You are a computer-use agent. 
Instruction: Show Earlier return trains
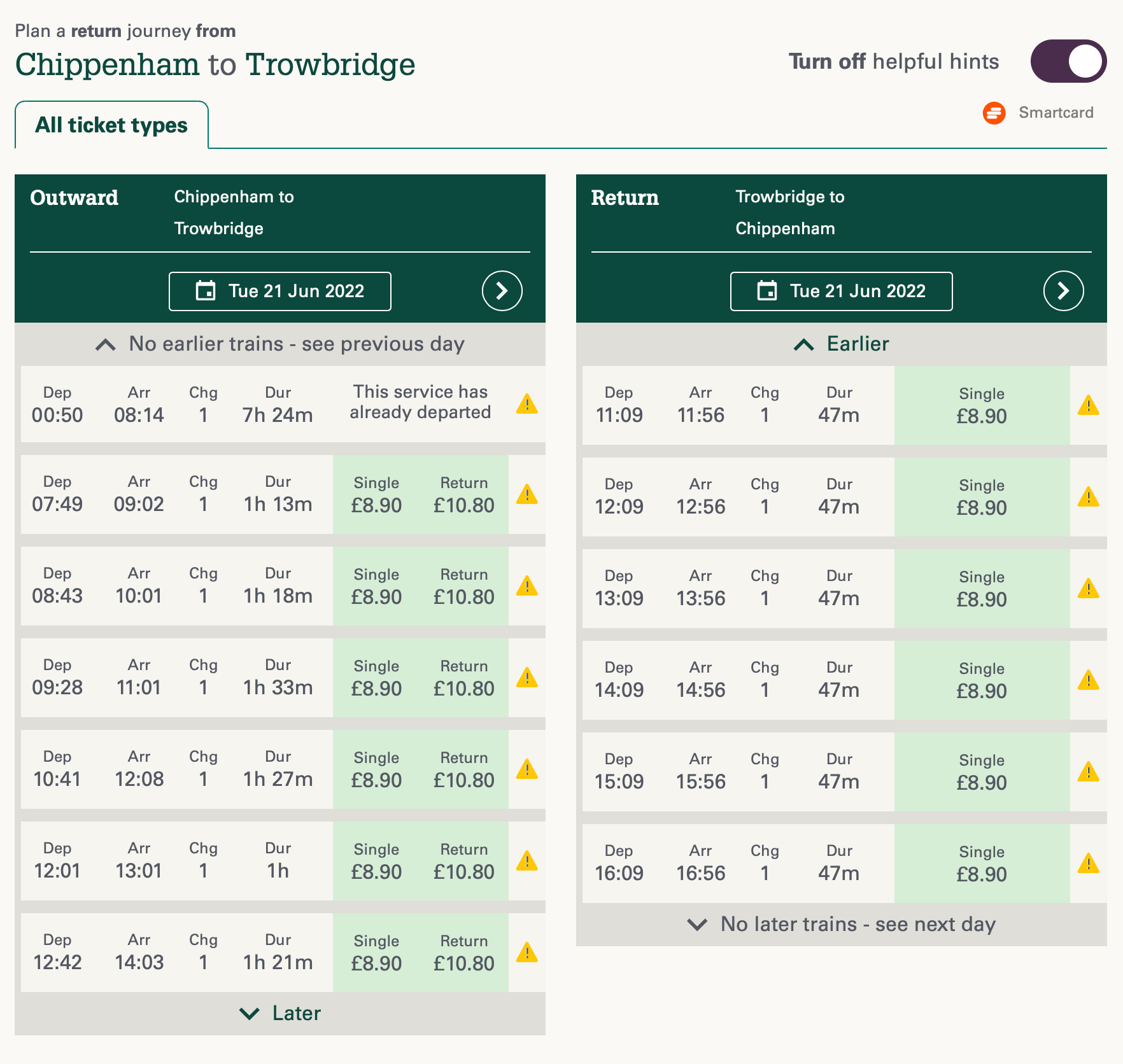[x=841, y=344]
